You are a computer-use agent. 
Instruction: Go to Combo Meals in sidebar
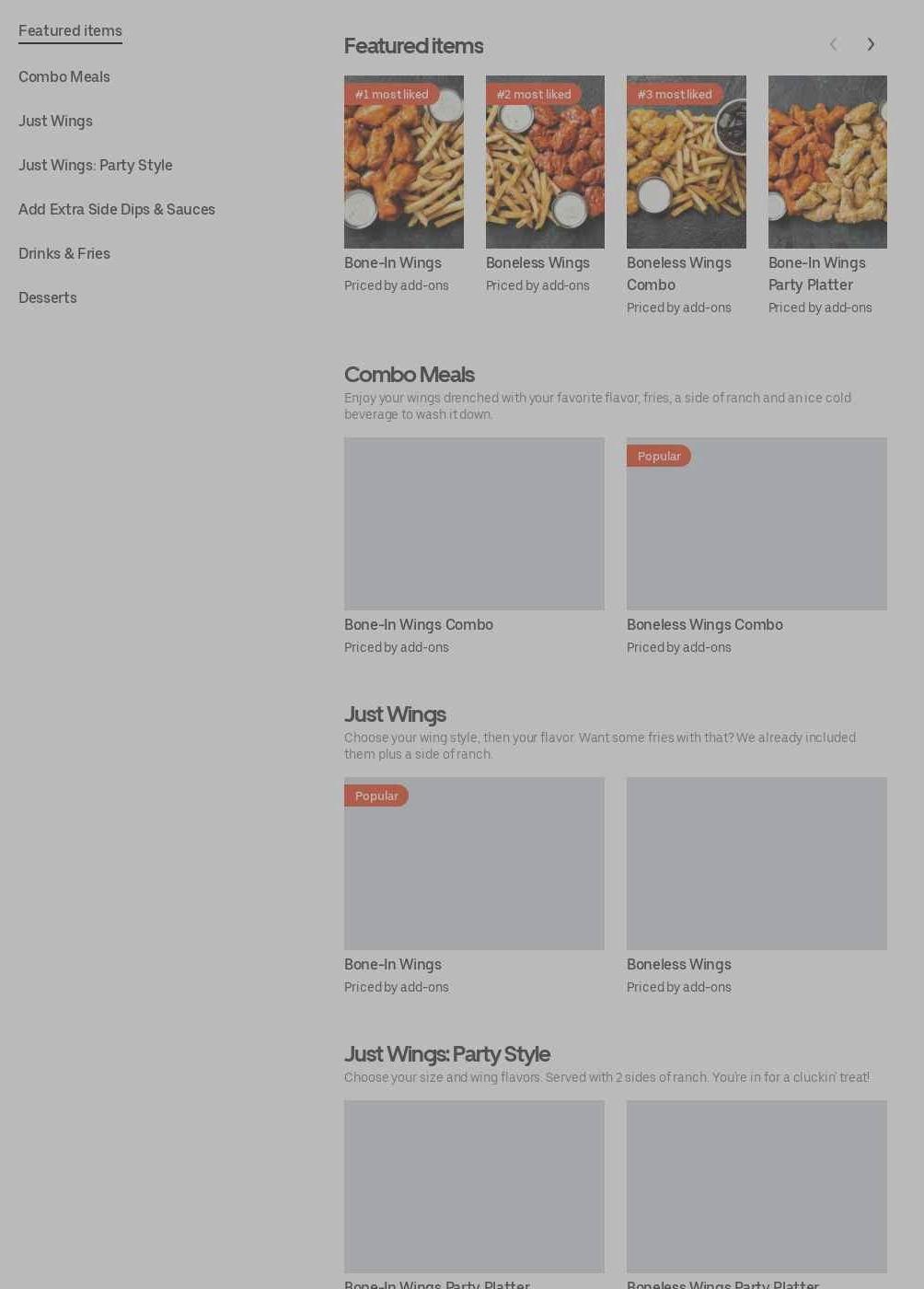click(x=64, y=77)
